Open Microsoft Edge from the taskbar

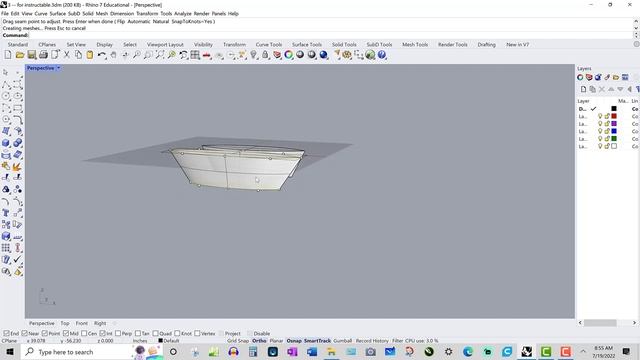pos(468,351)
